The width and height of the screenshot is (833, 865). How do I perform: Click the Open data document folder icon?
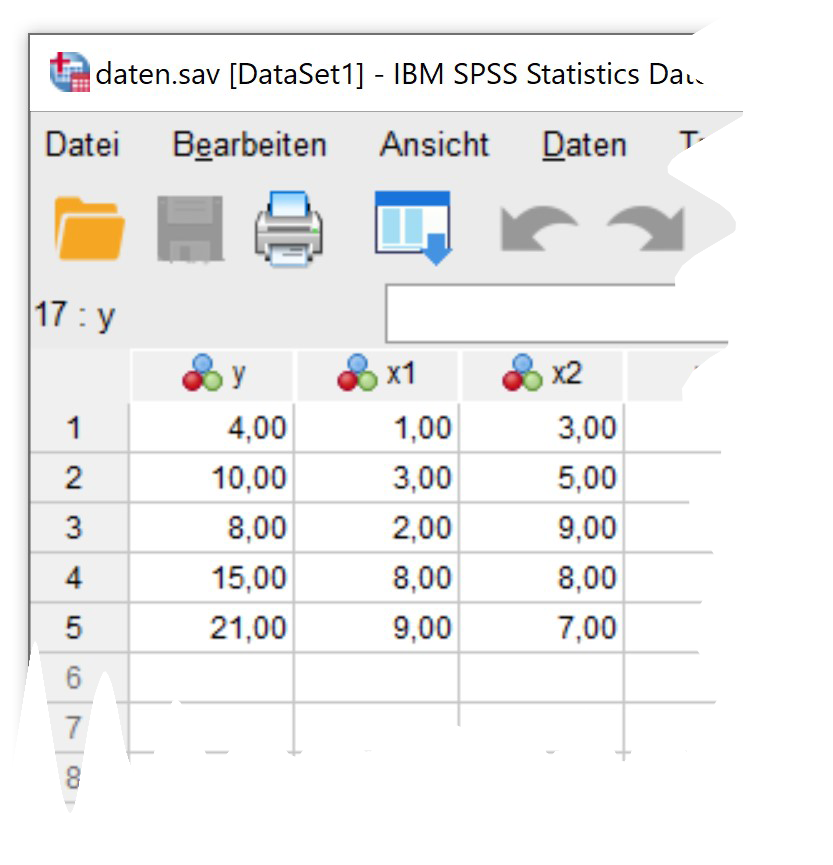click(90, 227)
